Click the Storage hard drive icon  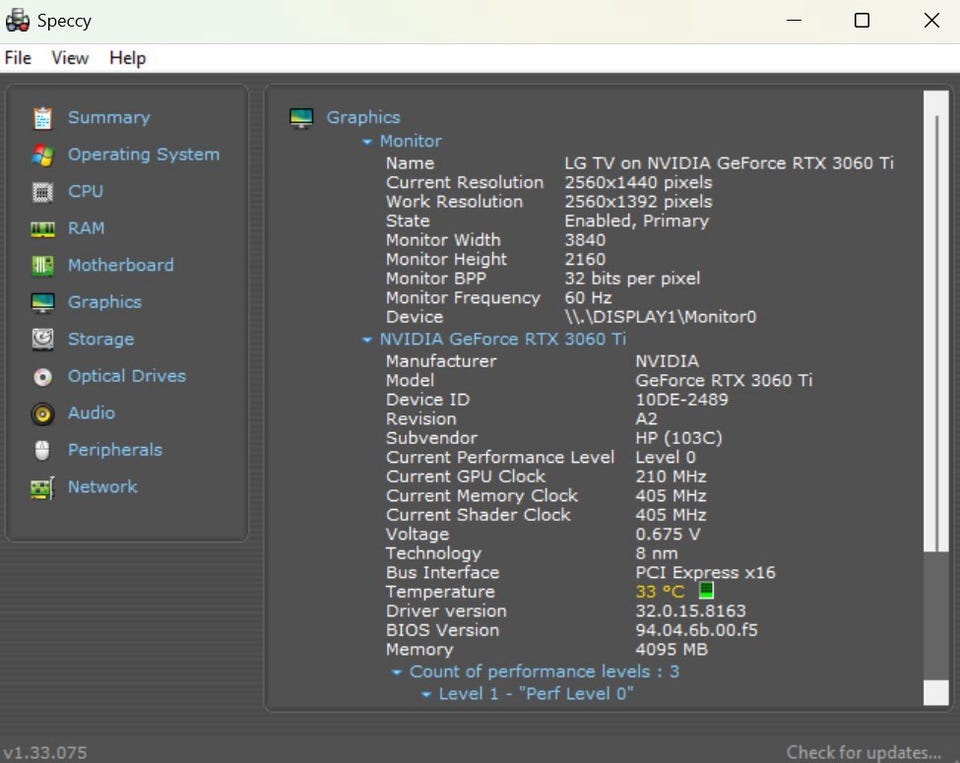pyautogui.click(x=42, y=340)
